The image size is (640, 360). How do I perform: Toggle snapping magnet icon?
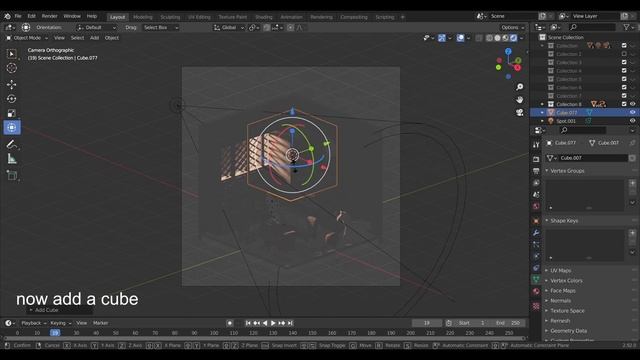click(267, 27)
